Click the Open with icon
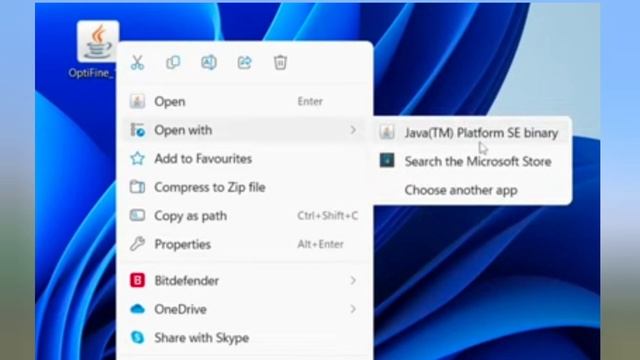 137,130
